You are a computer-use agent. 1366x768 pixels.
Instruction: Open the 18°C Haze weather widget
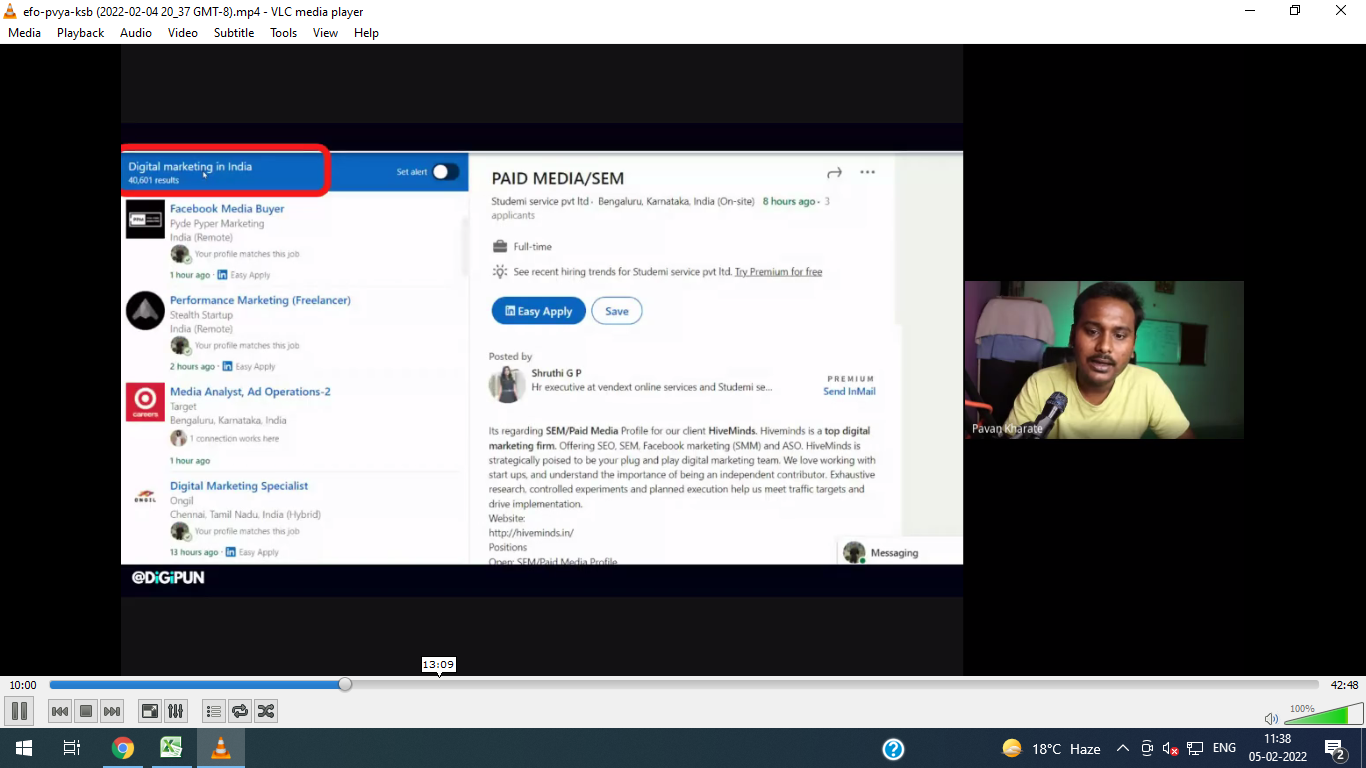pyautogui.click(x=1051, y=748)
